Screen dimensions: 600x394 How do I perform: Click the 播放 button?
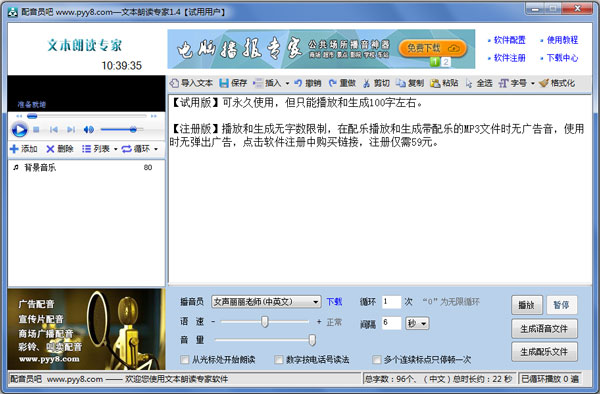click(527, 305)
